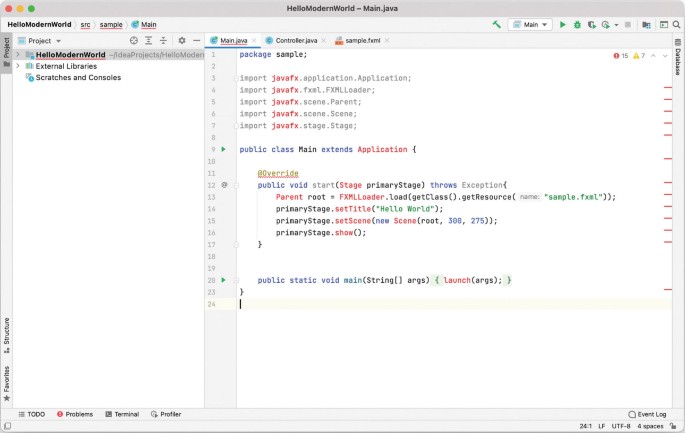Viewport: 685px width, 433px height.
Task: Open the Run Anything window icon
Action: [664, 24]
